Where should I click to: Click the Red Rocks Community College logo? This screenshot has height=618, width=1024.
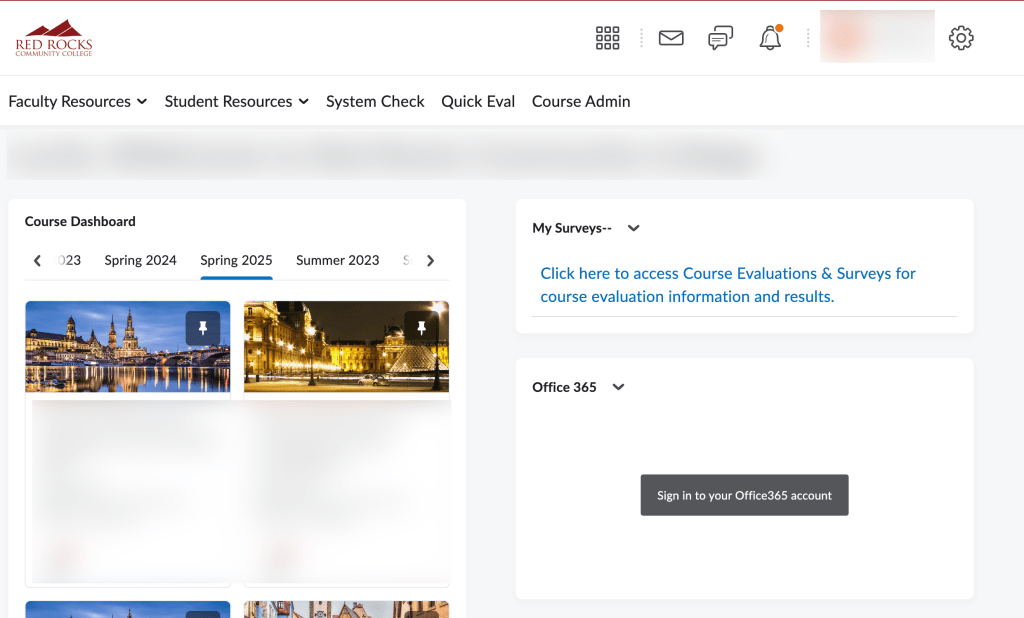(54, 39)
